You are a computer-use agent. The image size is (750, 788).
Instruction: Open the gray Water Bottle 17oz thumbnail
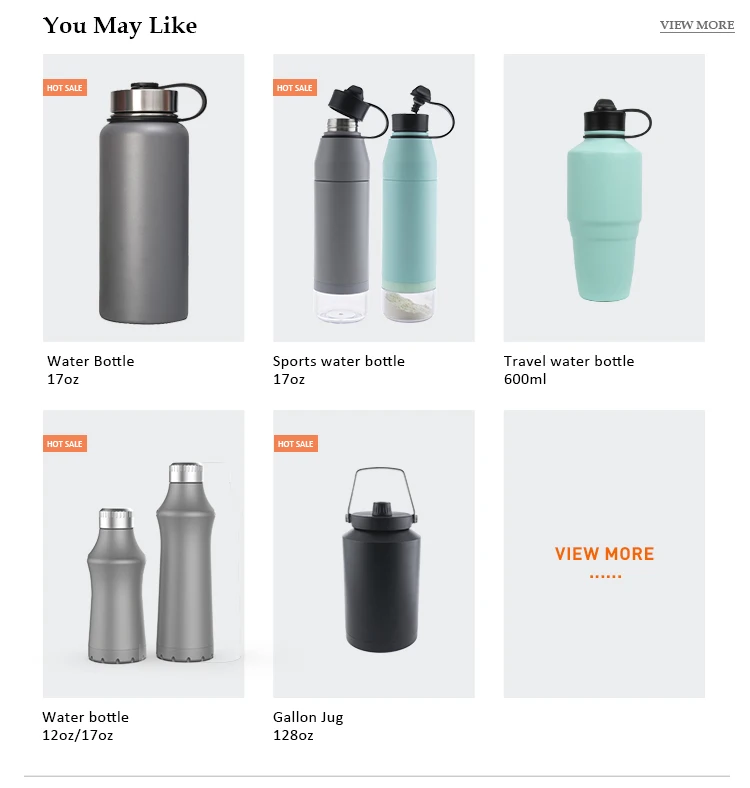click(144, 198)
